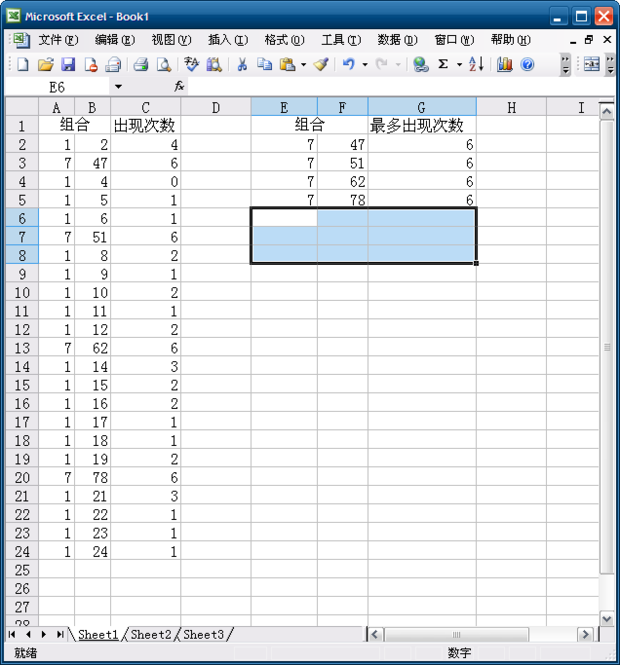Open Excel Help question mark icon
Screen dimensions: 620x665
coord(527,64)
